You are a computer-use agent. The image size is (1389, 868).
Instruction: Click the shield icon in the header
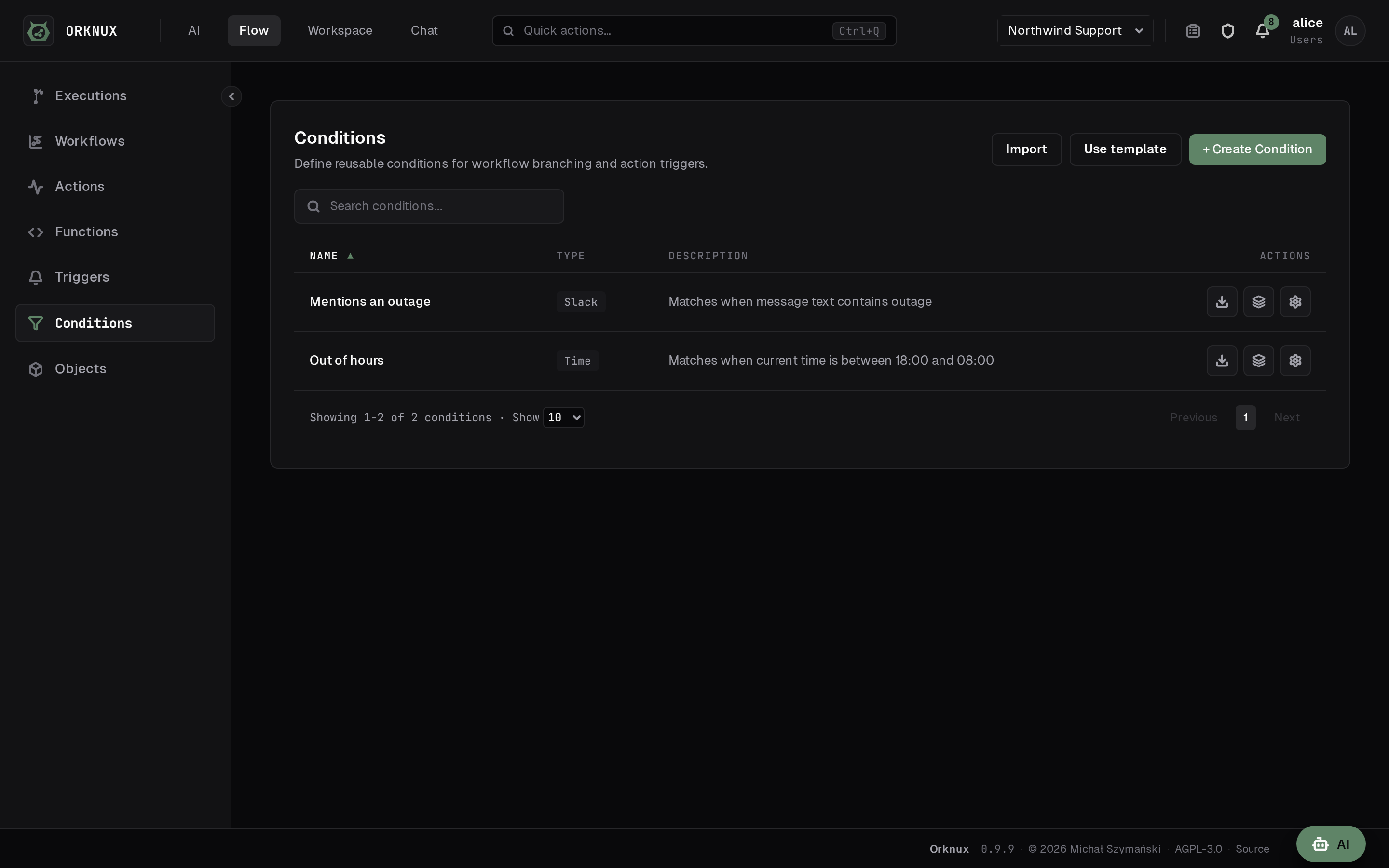pyautogui.click(x=1227, y=30)
